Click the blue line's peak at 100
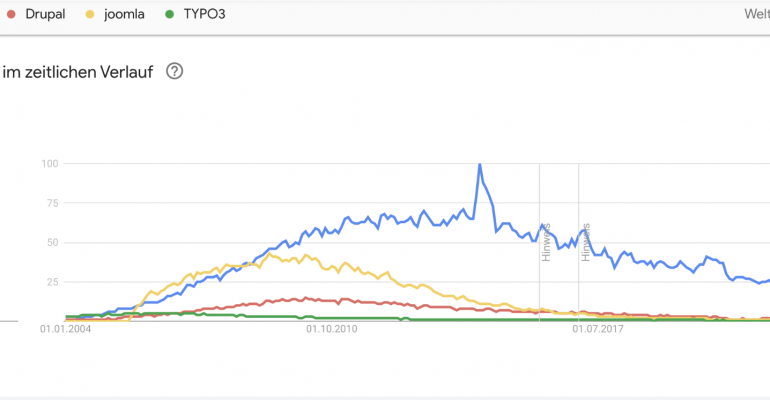Image resolution: width=770 pixels, height=400 pixels. (x=480, y=165)
